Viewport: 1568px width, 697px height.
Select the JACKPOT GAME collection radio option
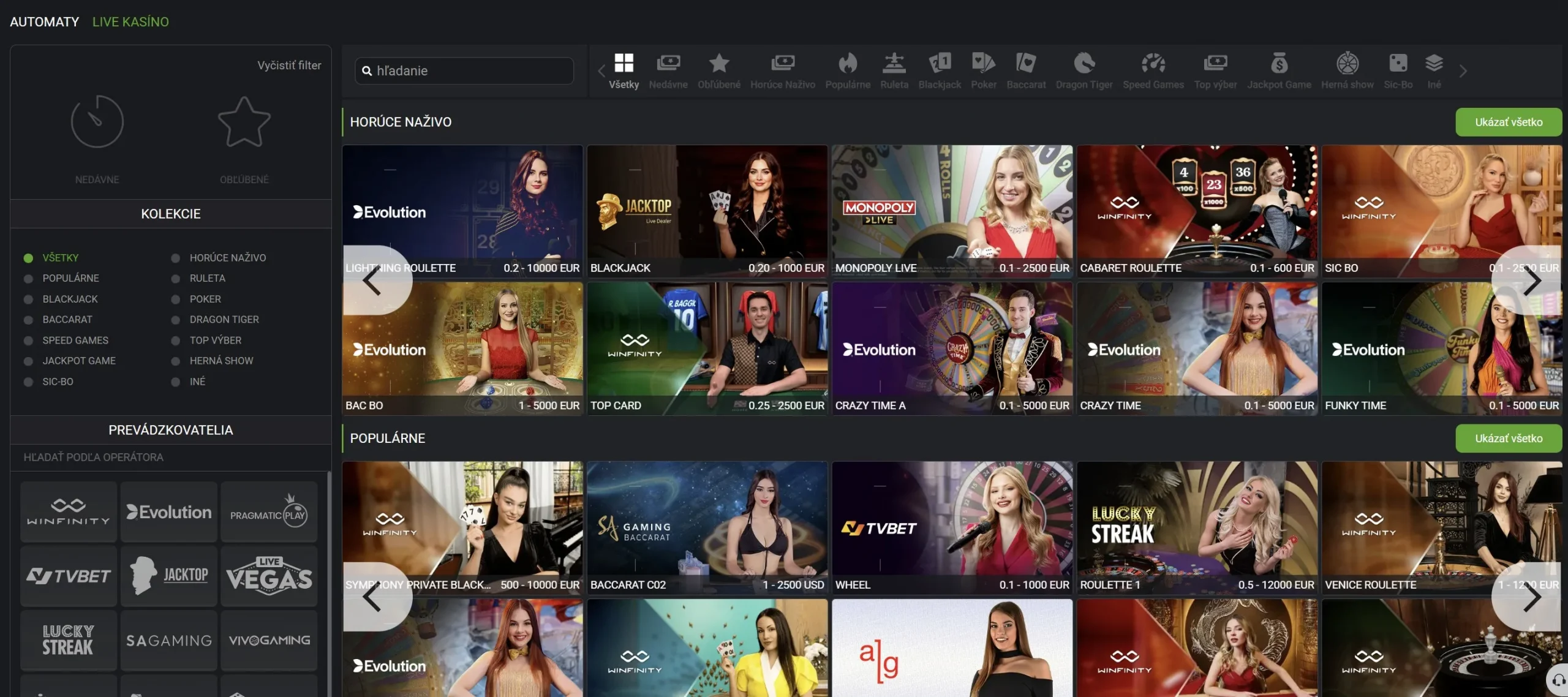28,361
